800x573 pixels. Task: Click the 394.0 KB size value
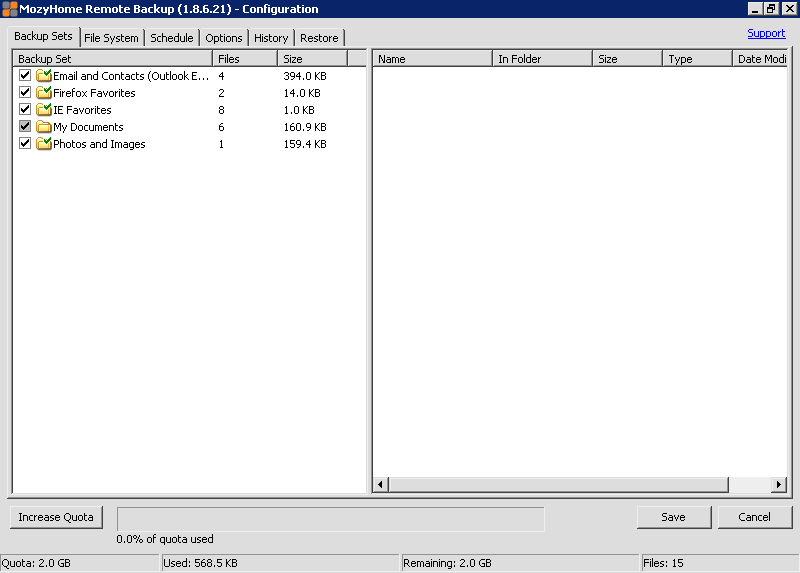click(305, 76)
